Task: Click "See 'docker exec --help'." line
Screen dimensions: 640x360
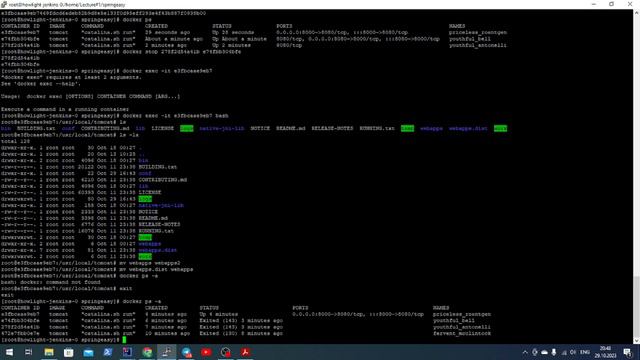Action: point(41,84)
